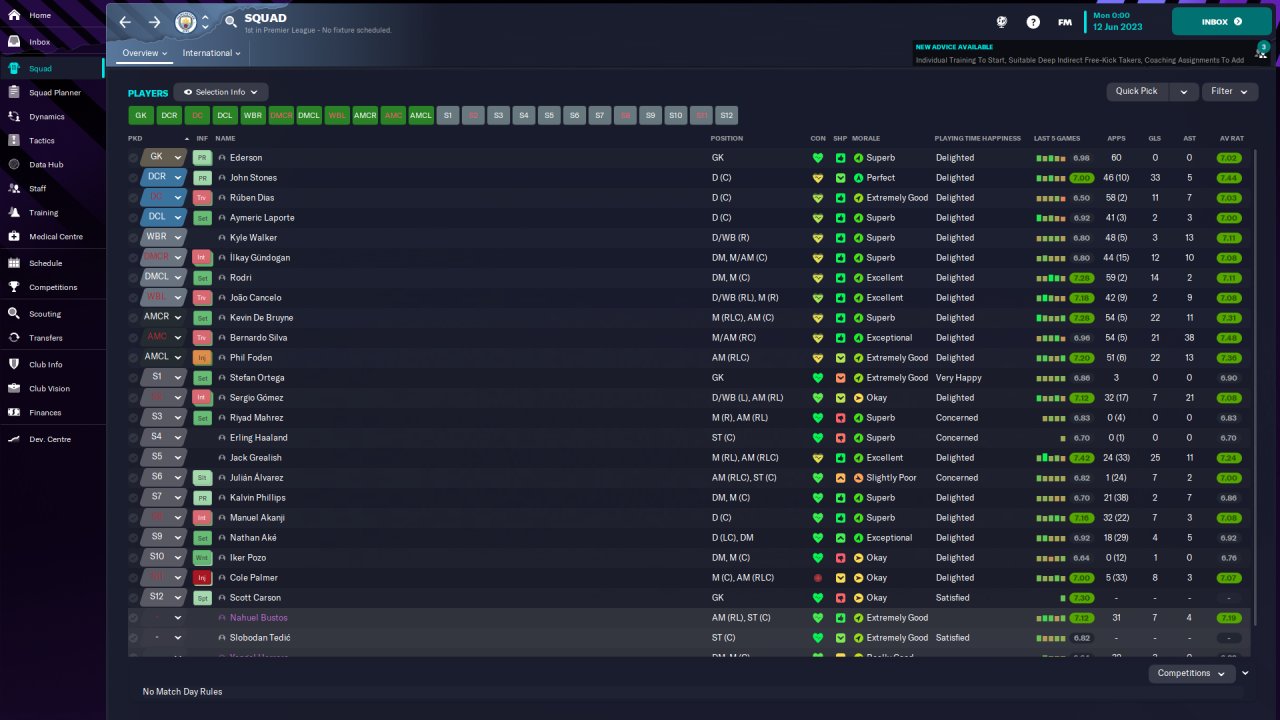Open the S4 position dropdown for Erling Haaland
Screen dimensions: 1280x720
[x=164, y=437]
